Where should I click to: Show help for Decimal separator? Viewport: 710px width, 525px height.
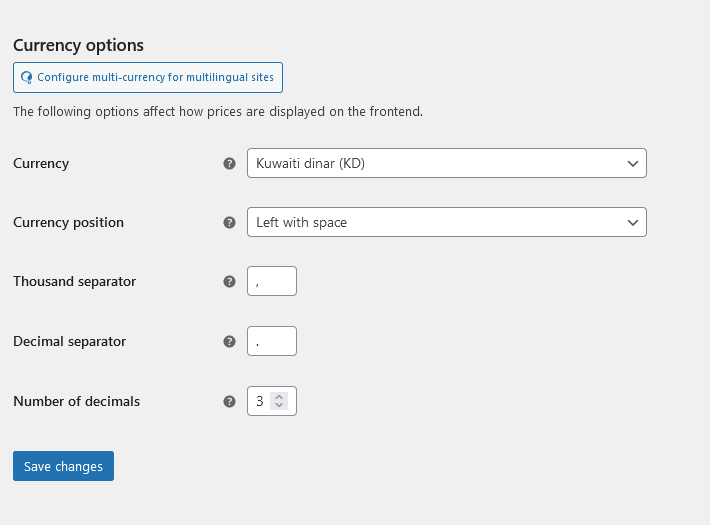(230, 342)
